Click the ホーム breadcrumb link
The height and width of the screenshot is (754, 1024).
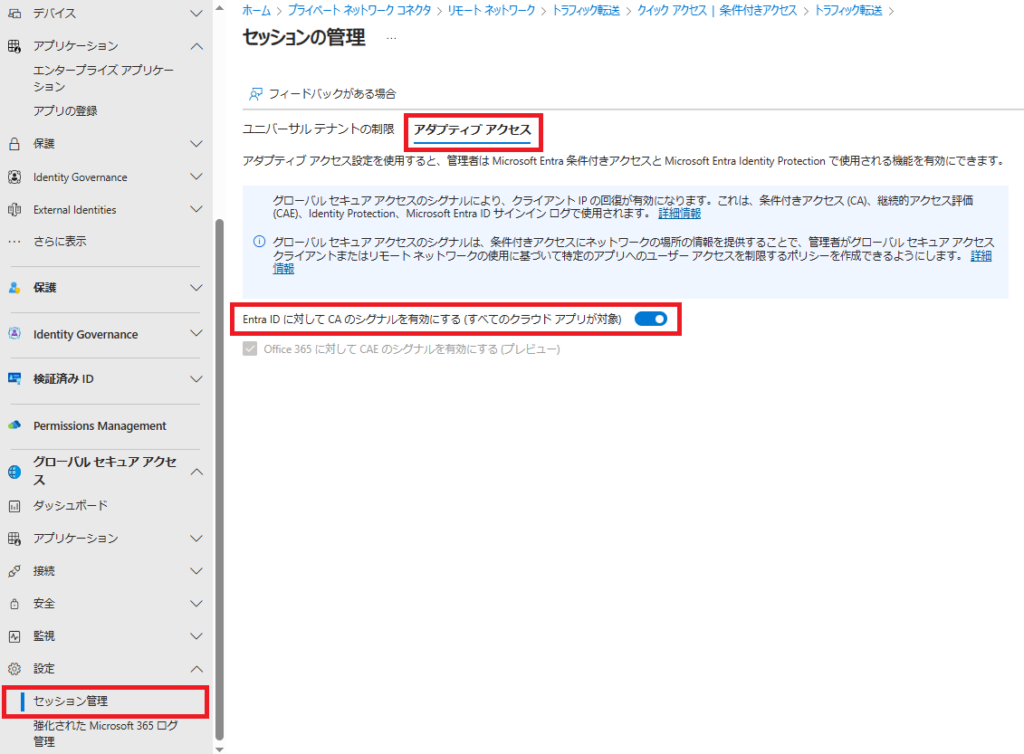(257, 10)
